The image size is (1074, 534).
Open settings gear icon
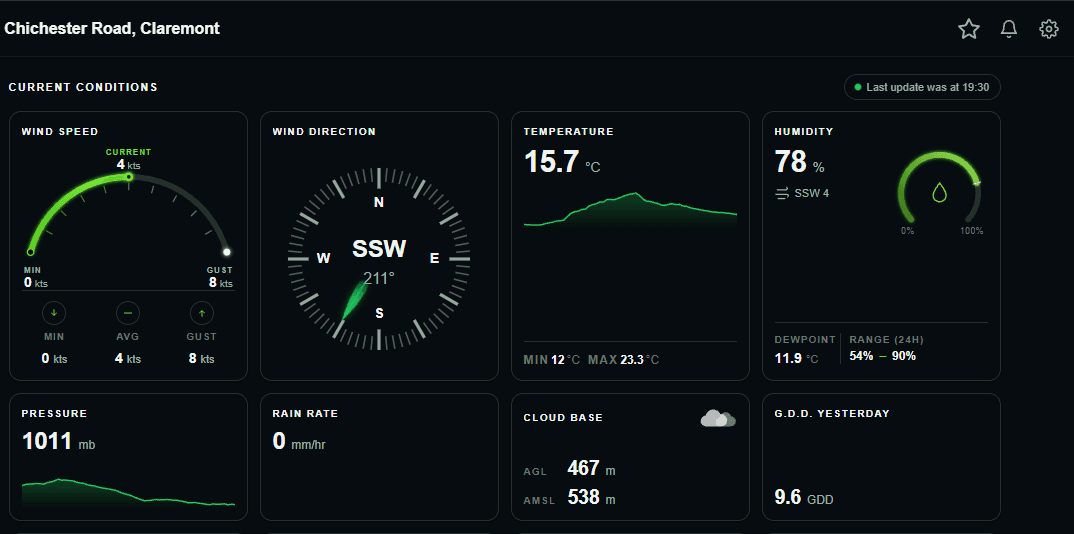tap(1049, 29)
